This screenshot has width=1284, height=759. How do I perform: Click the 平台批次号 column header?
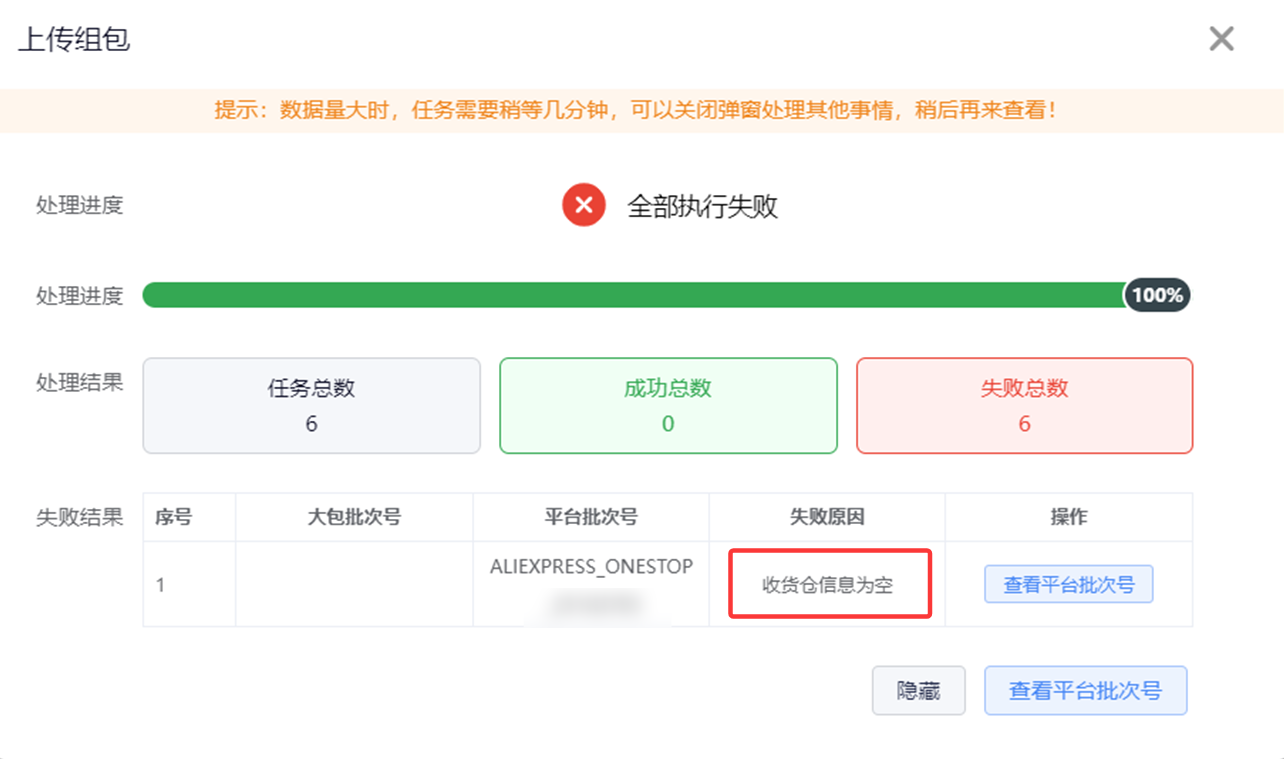(591, 517)
